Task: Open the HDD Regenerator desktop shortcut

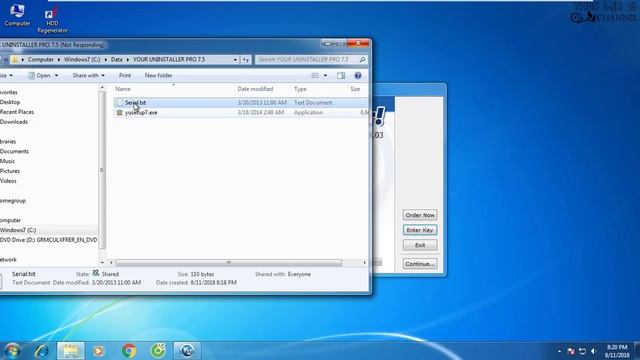Action: [52, 20]
